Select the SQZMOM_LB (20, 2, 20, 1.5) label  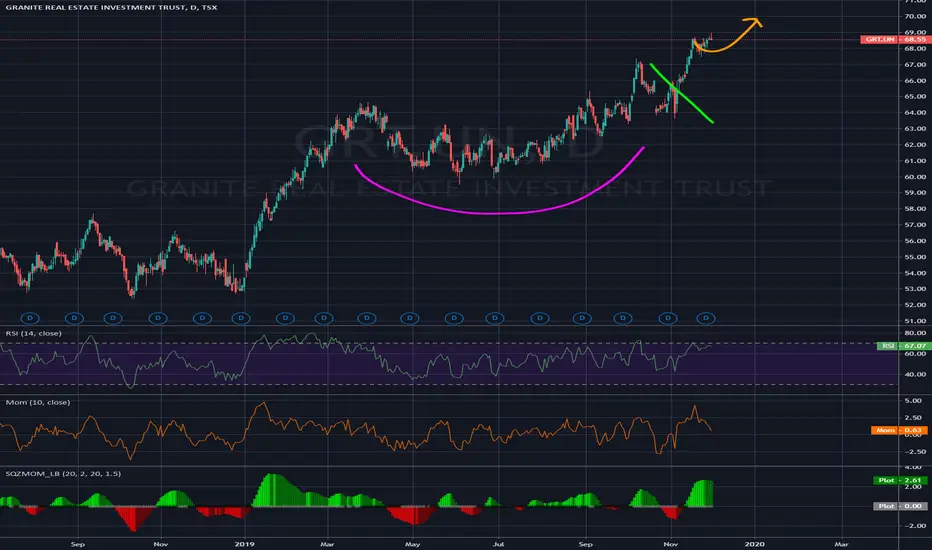point(63,474)
